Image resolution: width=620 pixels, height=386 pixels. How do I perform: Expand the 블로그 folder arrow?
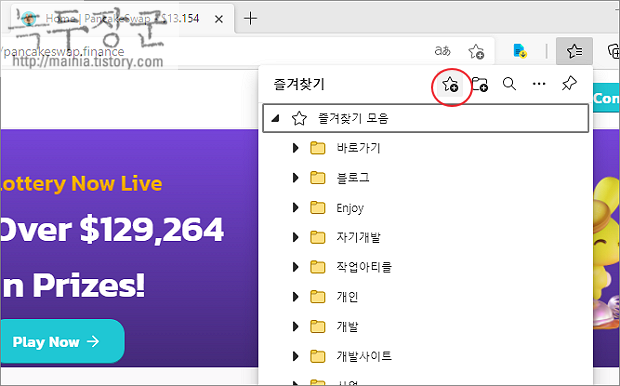tap(295, 178)
